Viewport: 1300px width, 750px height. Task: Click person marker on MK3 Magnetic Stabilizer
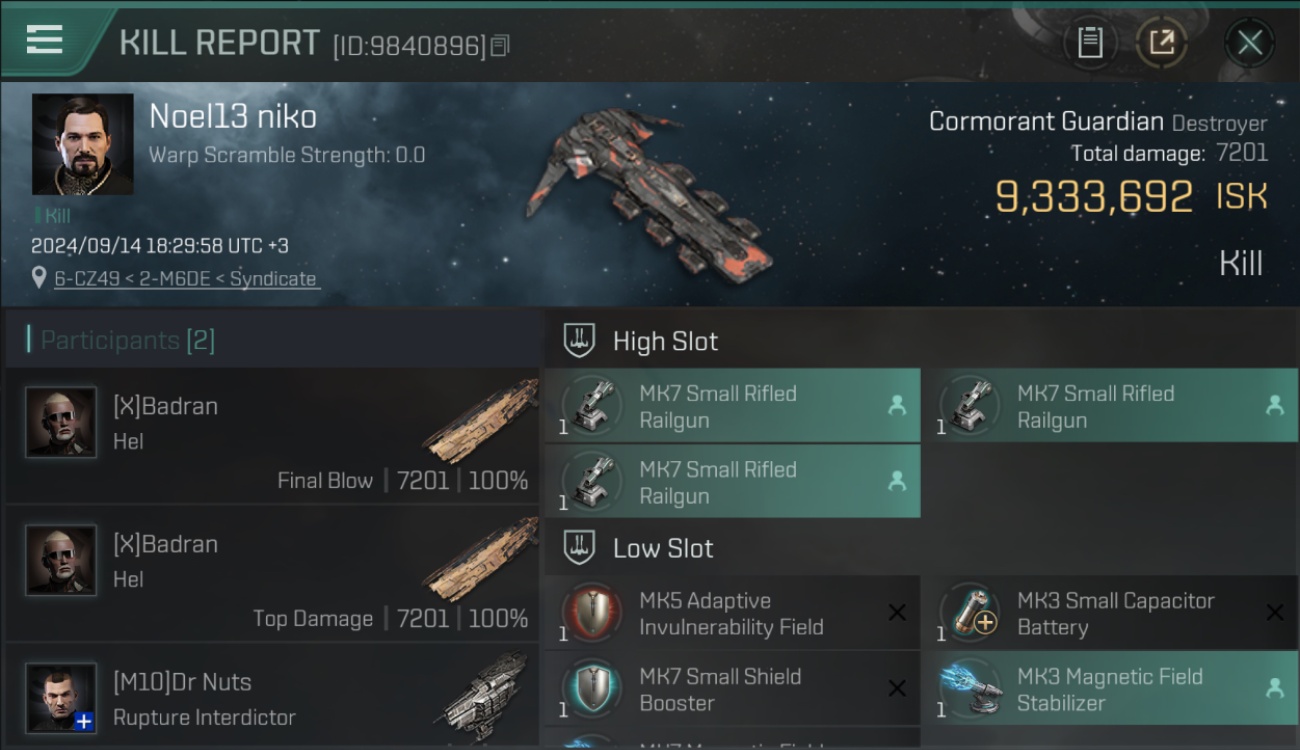tap(1274, 688)
